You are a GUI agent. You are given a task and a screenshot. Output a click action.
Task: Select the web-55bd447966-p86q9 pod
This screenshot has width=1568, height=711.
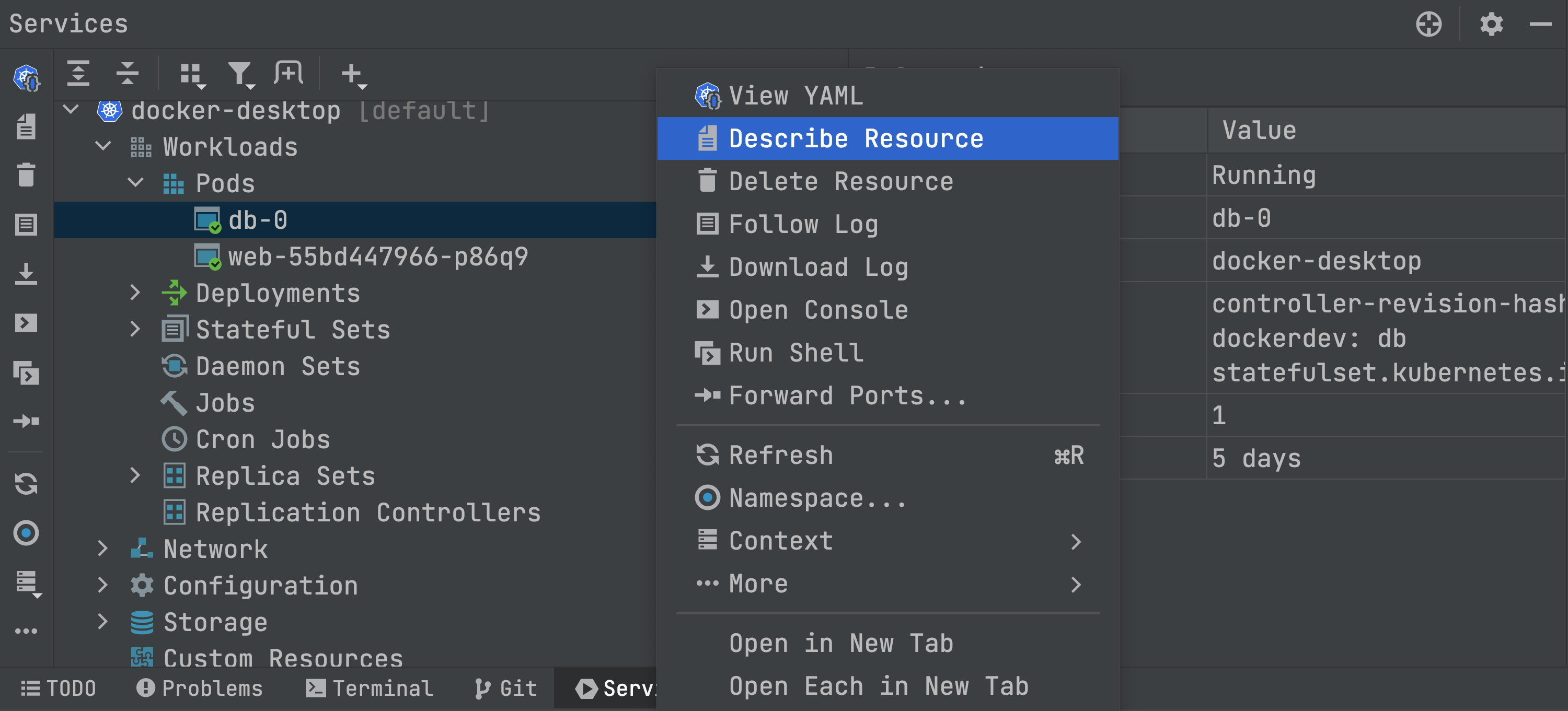coord(377,256)
